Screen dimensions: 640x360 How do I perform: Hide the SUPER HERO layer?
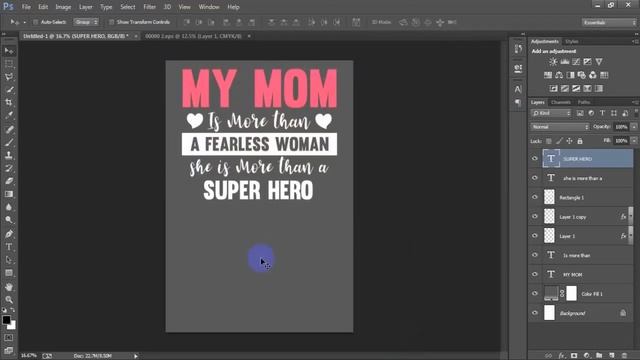535,158
